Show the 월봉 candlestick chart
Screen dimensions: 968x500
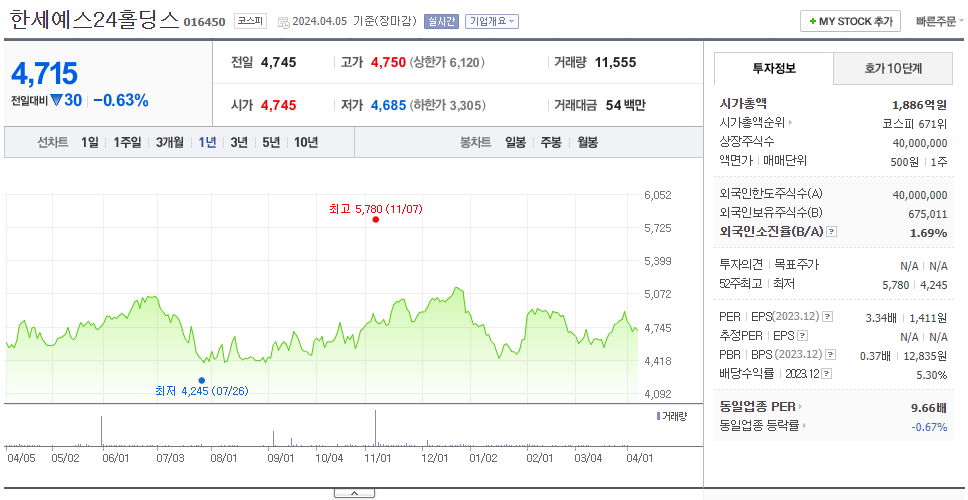tap(588, 143)
